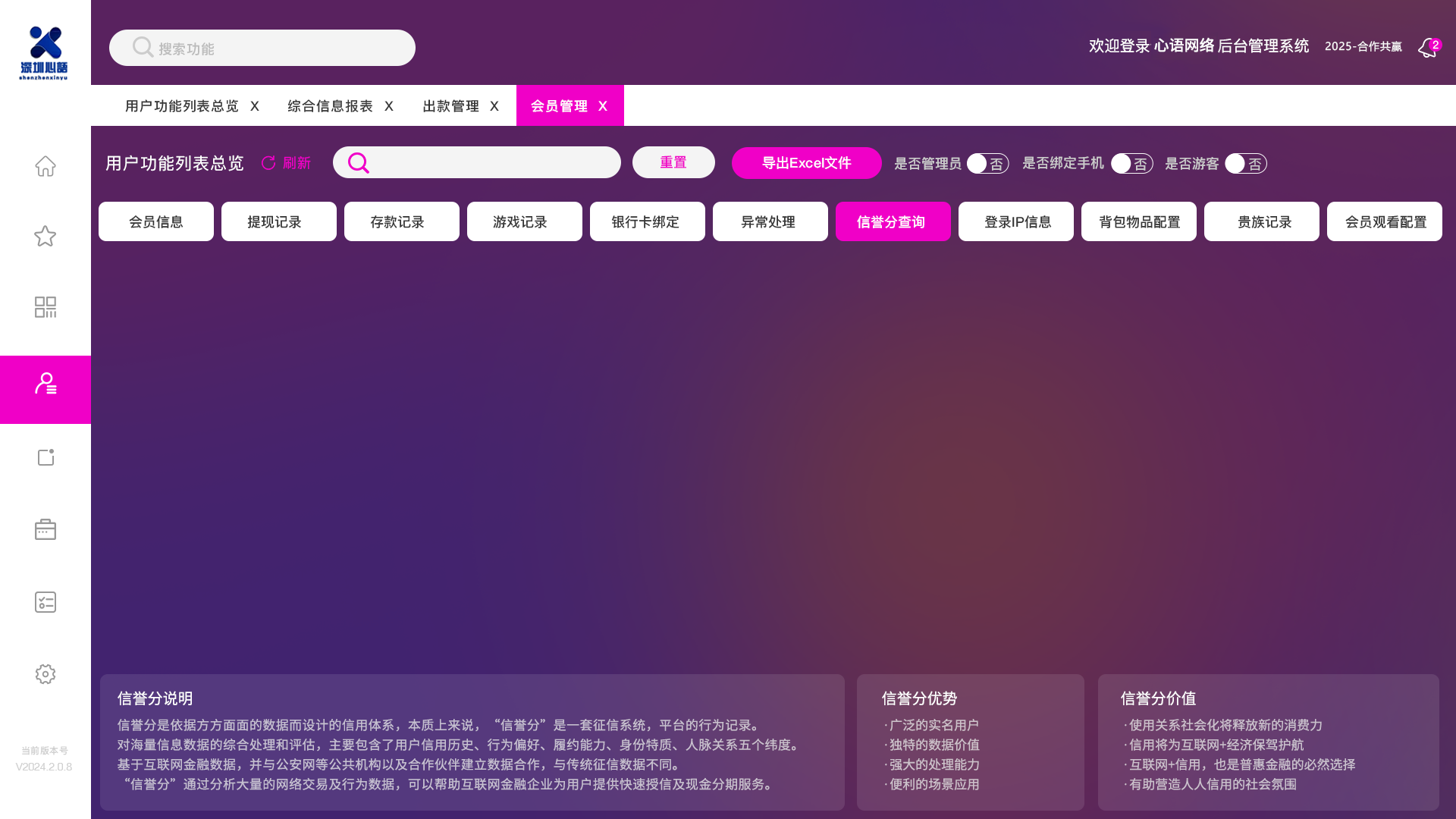Open the 提现记录 section button
The height and width of the screenshot is (819, 1456).
pyautogui.click(x=278, y=221)
